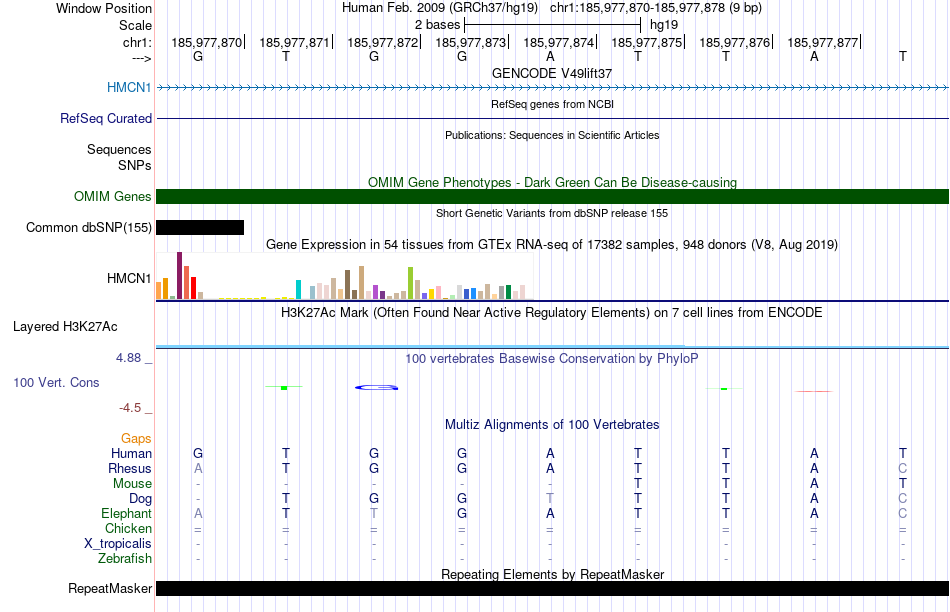
Task: Select the RepeatMasker track label
Action: point(110,588)
